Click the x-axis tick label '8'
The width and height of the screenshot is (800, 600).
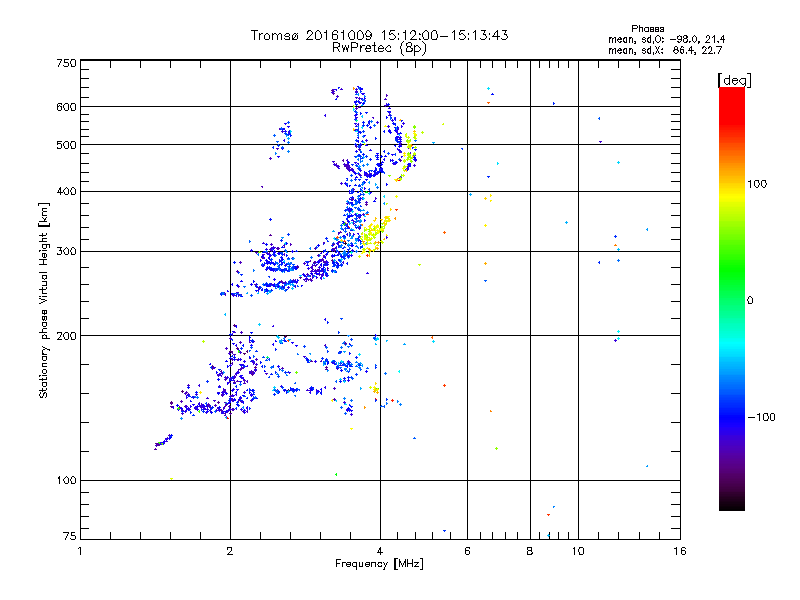click(x=530, y=551)
